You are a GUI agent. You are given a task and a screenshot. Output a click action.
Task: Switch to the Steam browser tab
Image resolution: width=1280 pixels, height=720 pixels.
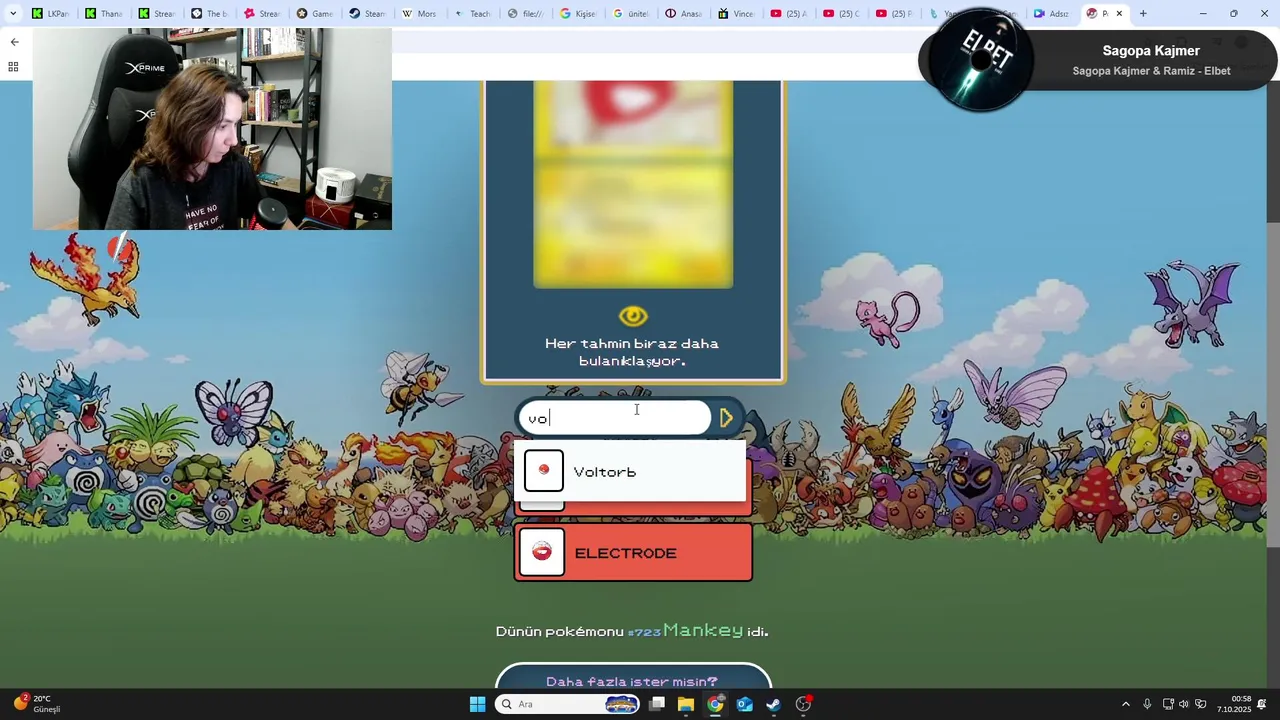tap(368, 14)
